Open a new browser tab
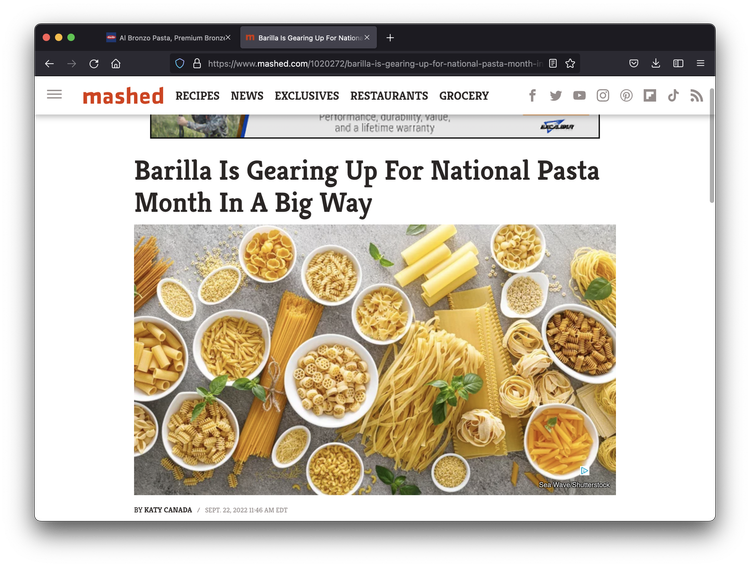This screenshot has height=567, width=750. (x=390, y=37)
